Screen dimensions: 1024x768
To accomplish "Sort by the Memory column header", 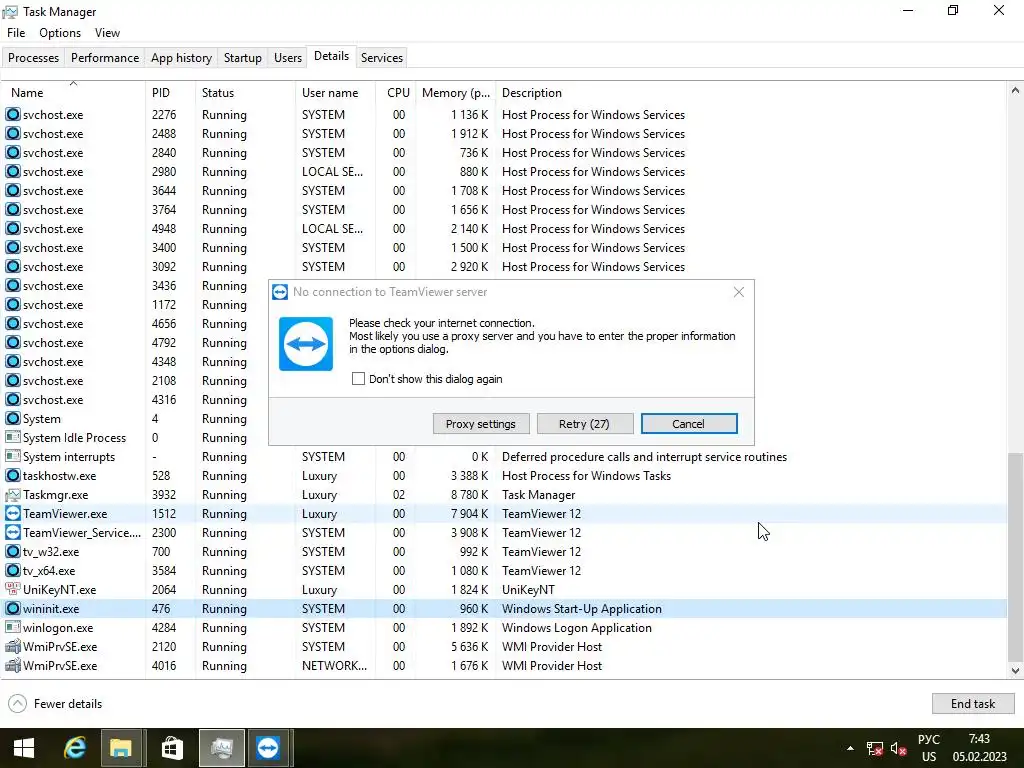I will 455,93.
